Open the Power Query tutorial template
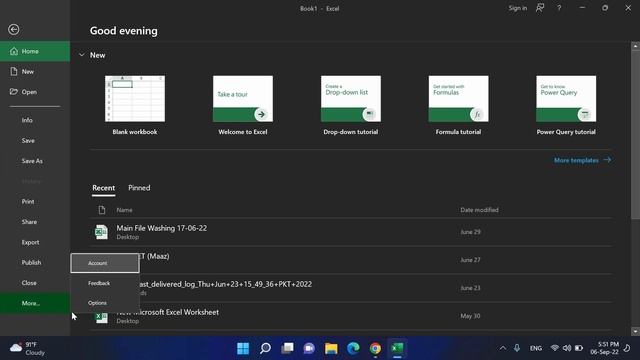The image size is (640, 360). tap(566, 105)
